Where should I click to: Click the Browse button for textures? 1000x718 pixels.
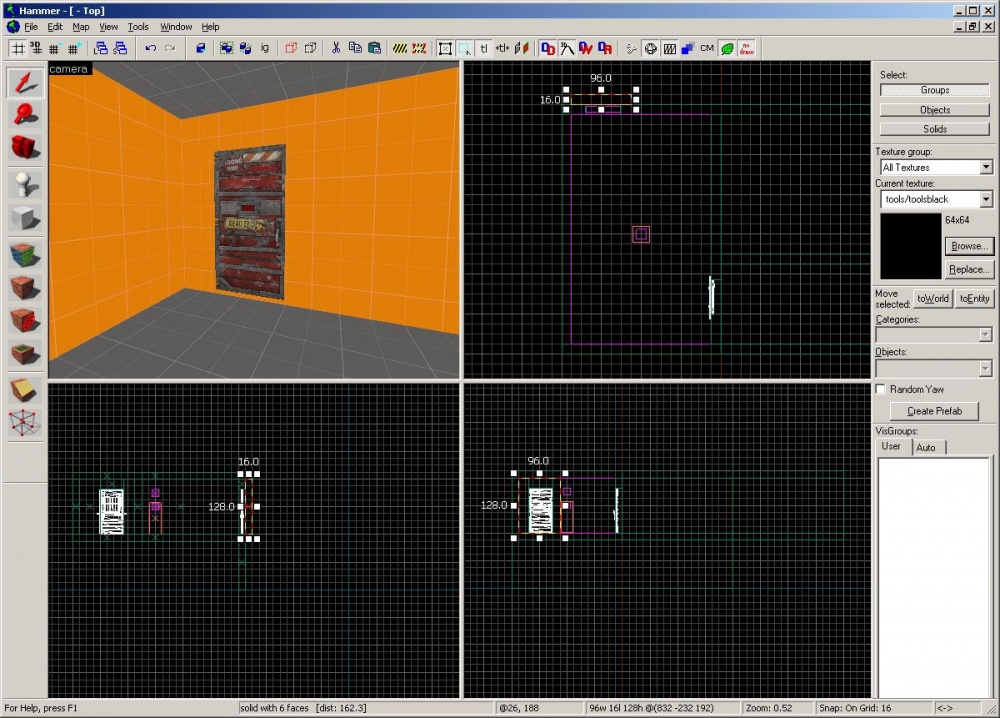point(968,245)
